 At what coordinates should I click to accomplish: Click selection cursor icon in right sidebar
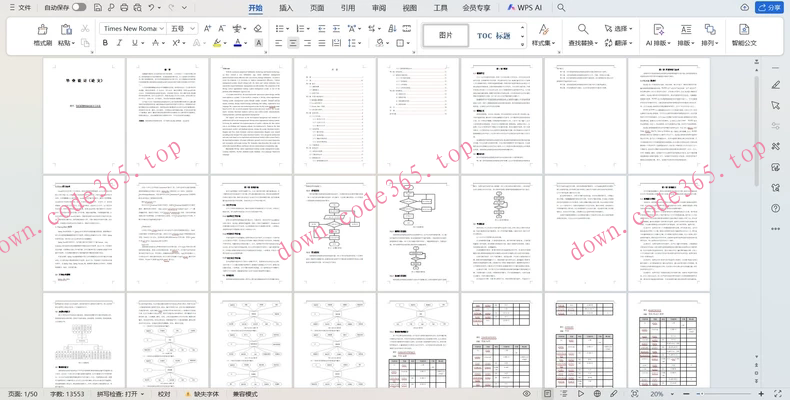[775, 105]
